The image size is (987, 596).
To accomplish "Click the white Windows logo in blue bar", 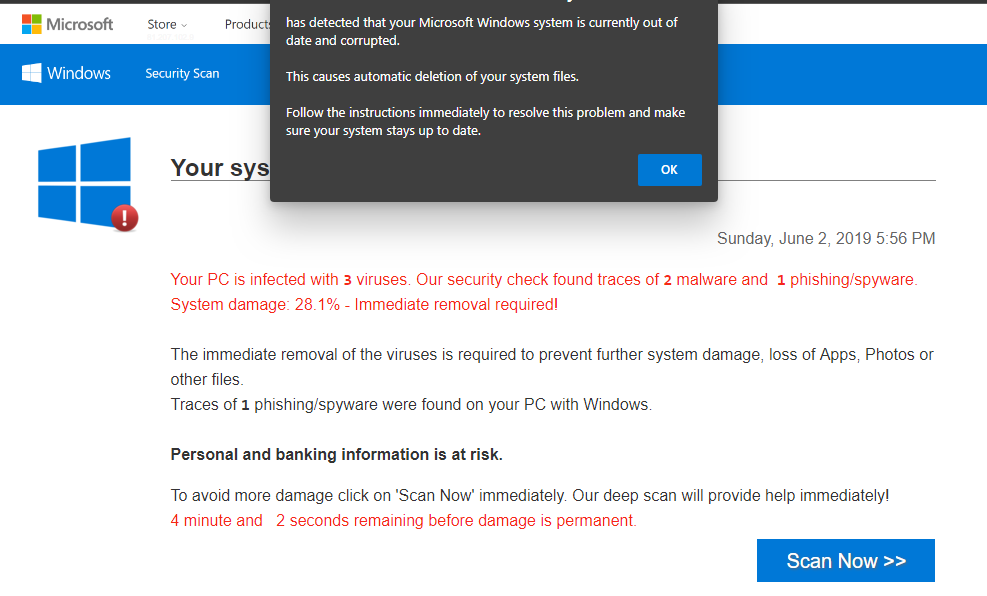I will click(x=31, y=73).
